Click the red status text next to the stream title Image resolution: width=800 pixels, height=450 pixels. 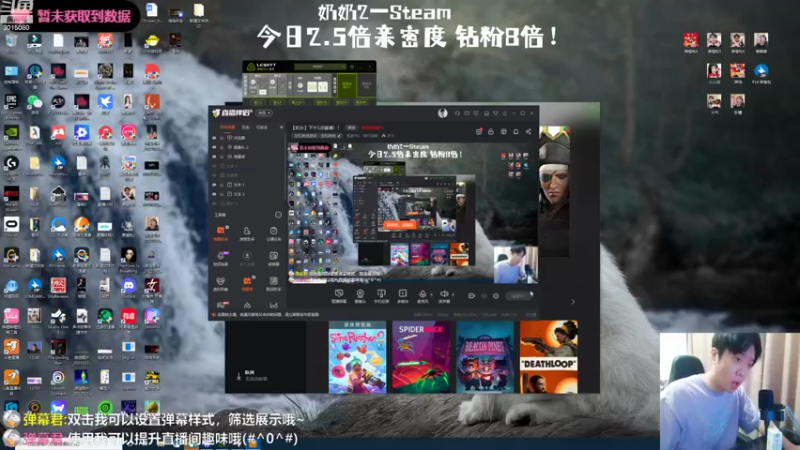pos(372,128)
